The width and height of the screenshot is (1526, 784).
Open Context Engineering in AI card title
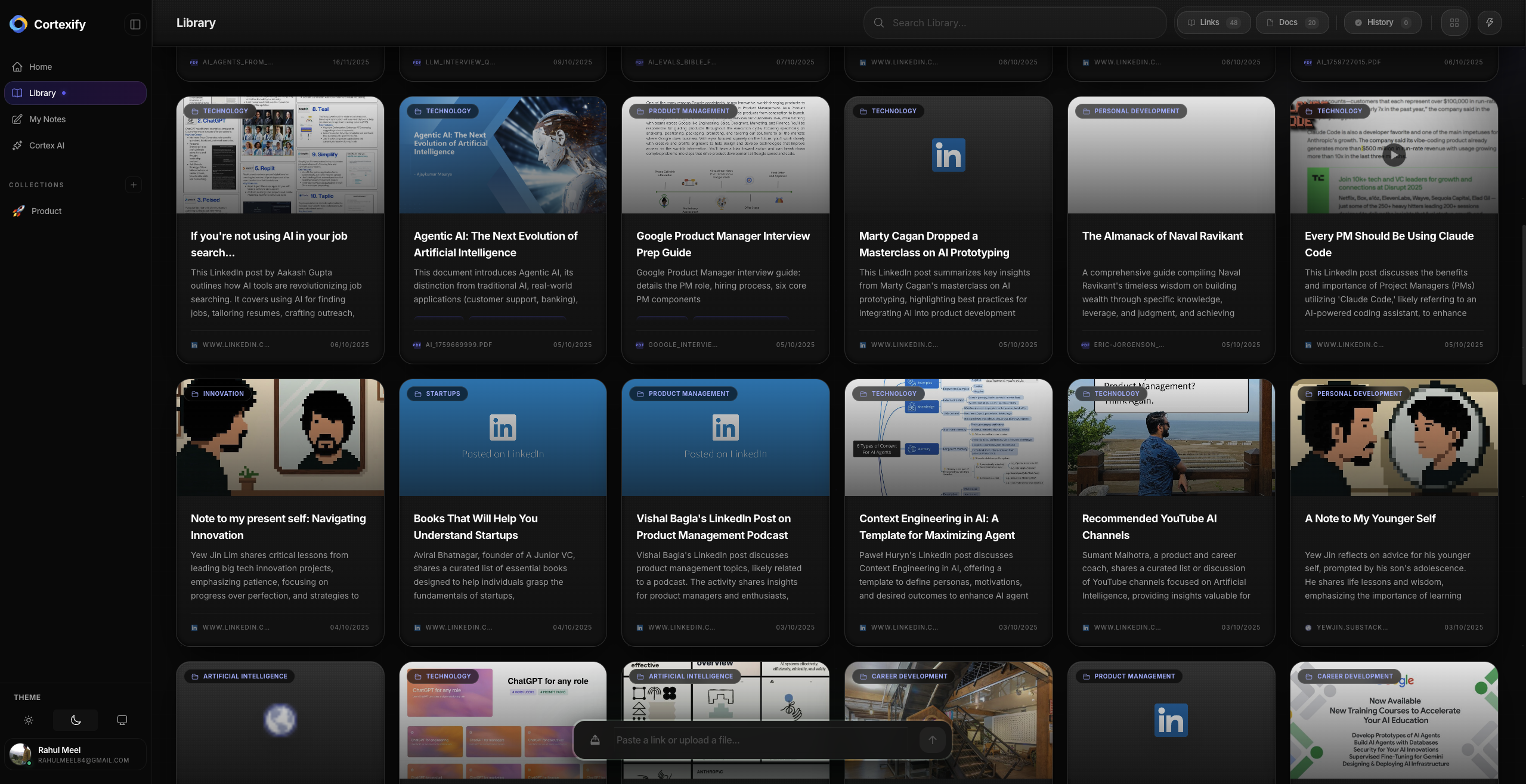937,527
